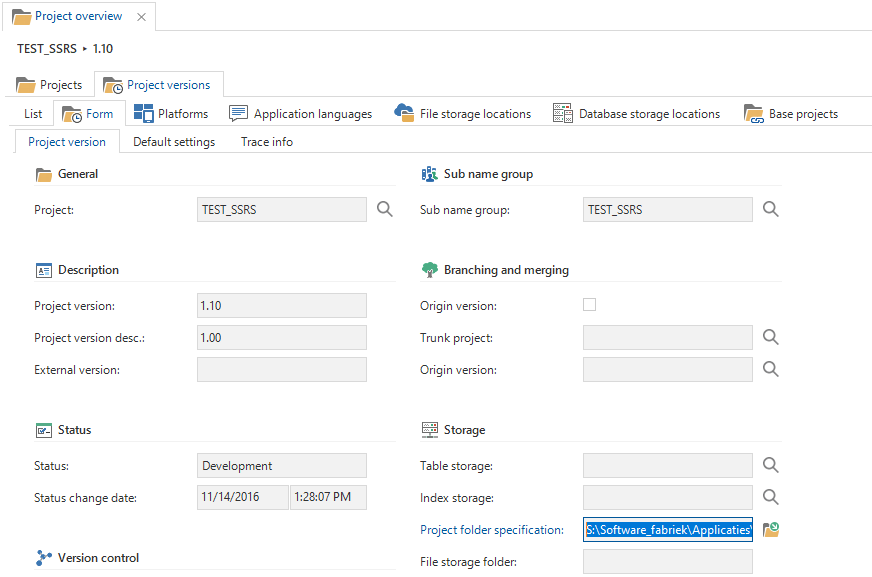Open the Origin version lookup below Trunk project
The height and width of the screenshot is (577, 872).
(x=771, y=369)
